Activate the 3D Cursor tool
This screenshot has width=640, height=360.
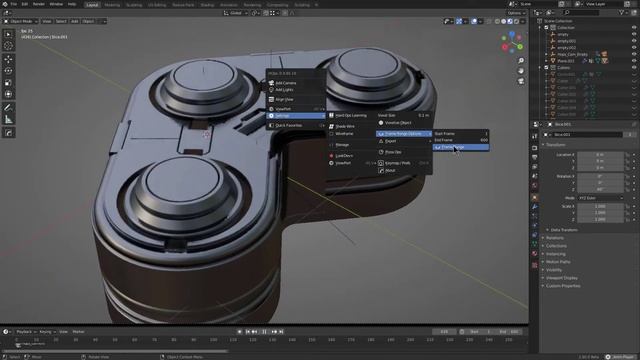(x=8, y=46)
